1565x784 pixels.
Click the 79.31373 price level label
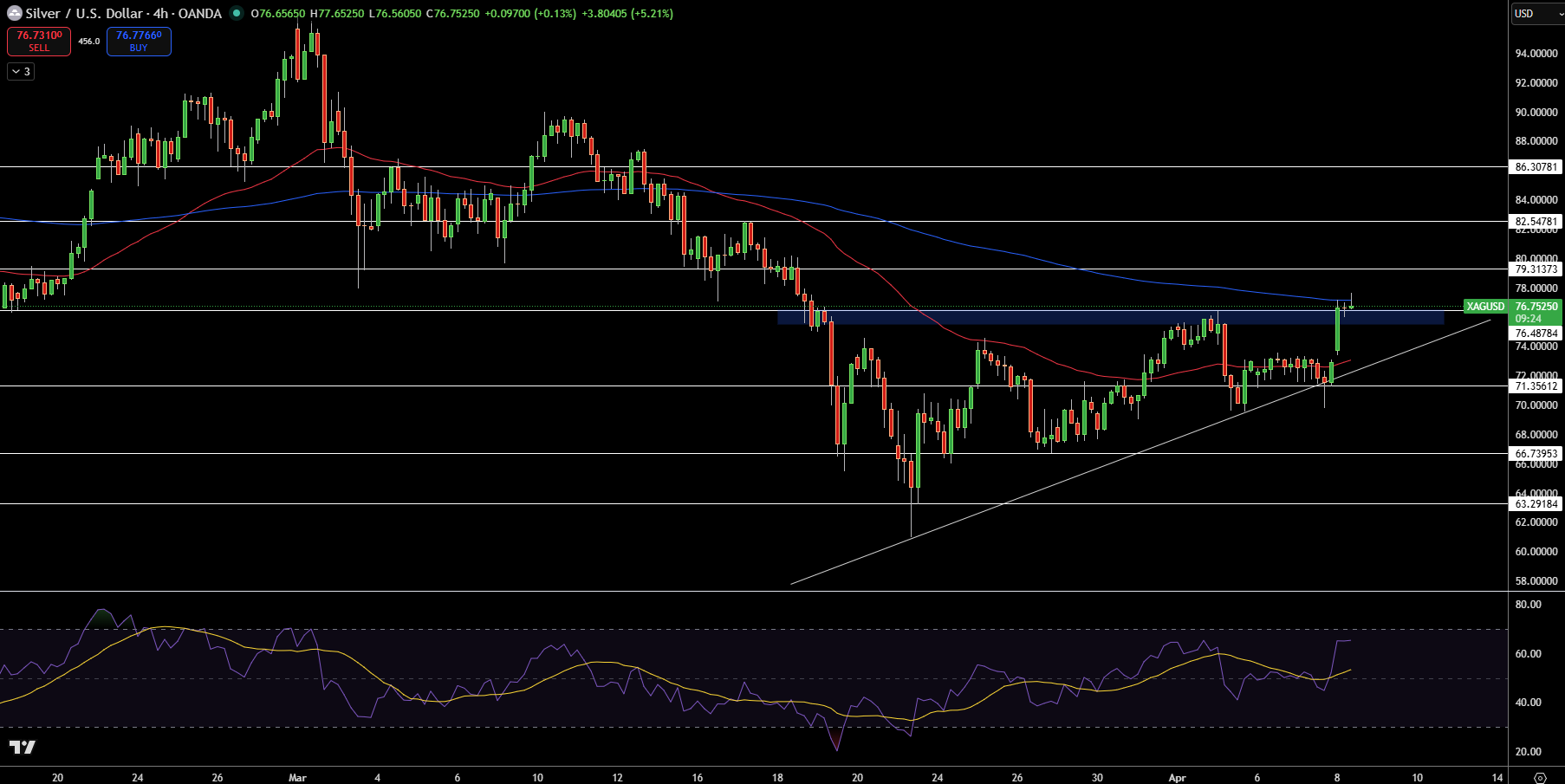pos(1536,269)
